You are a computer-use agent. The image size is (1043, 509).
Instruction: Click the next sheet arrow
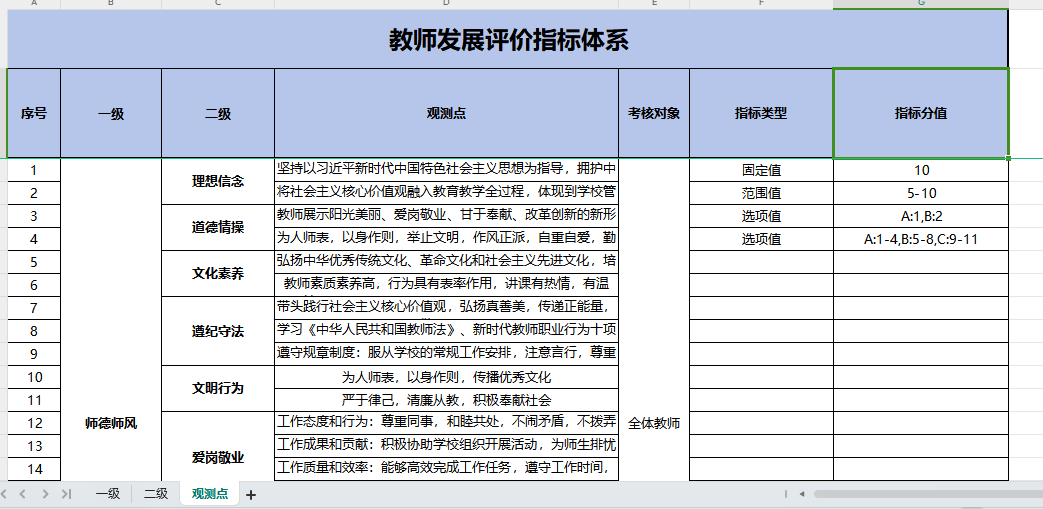click(x=45, y=494)
